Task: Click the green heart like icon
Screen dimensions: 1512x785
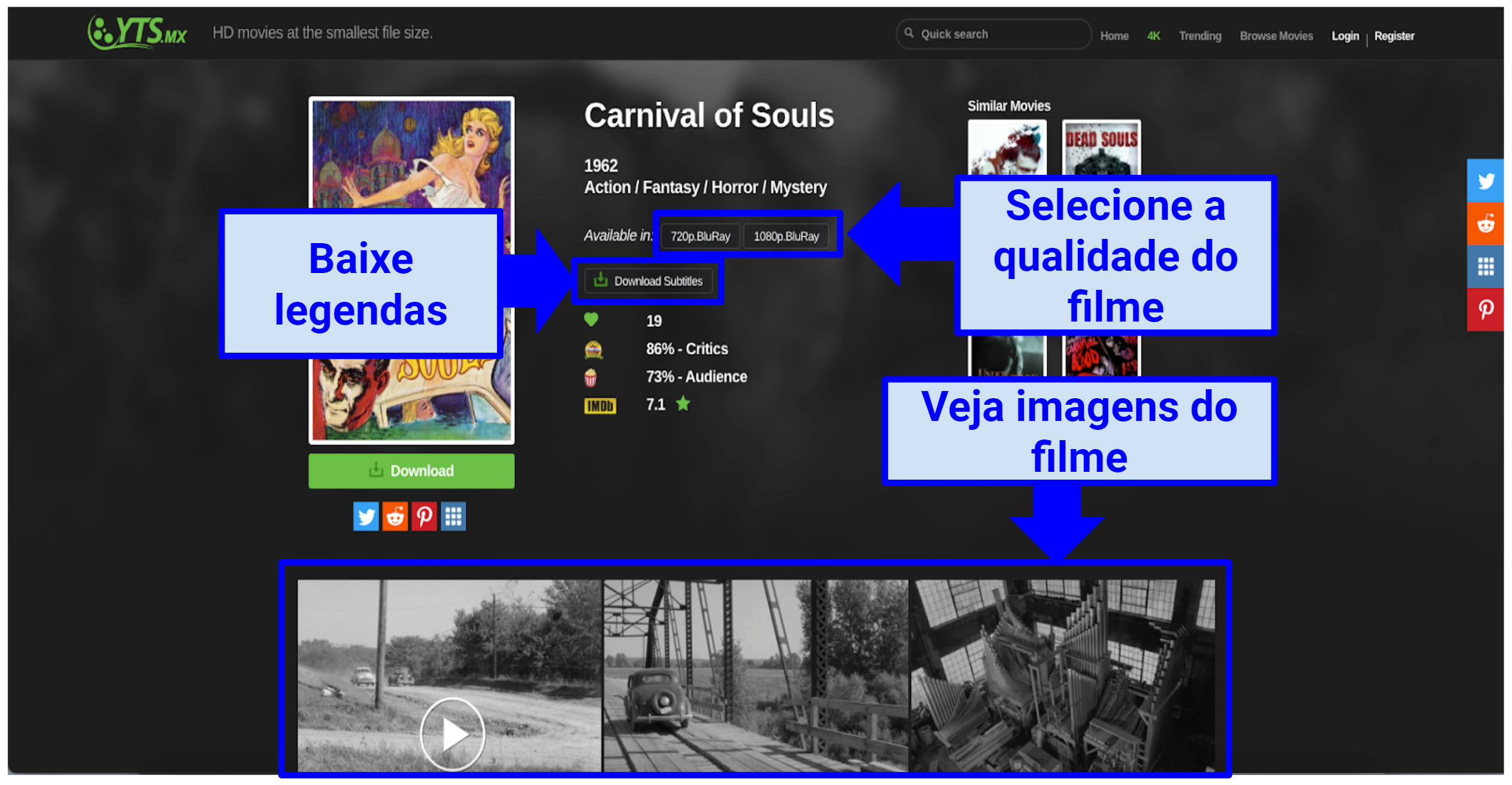Action: pos(591,320)
